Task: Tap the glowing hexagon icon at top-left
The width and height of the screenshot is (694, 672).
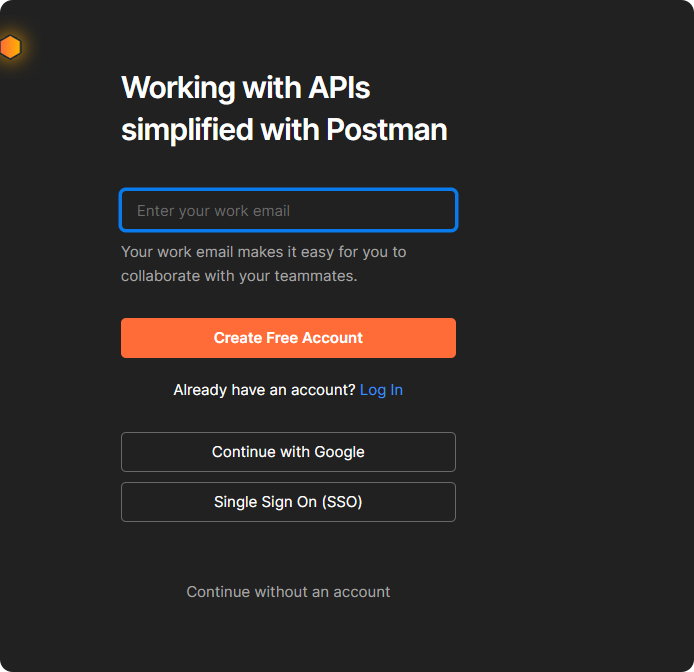Action: point(10,47)
